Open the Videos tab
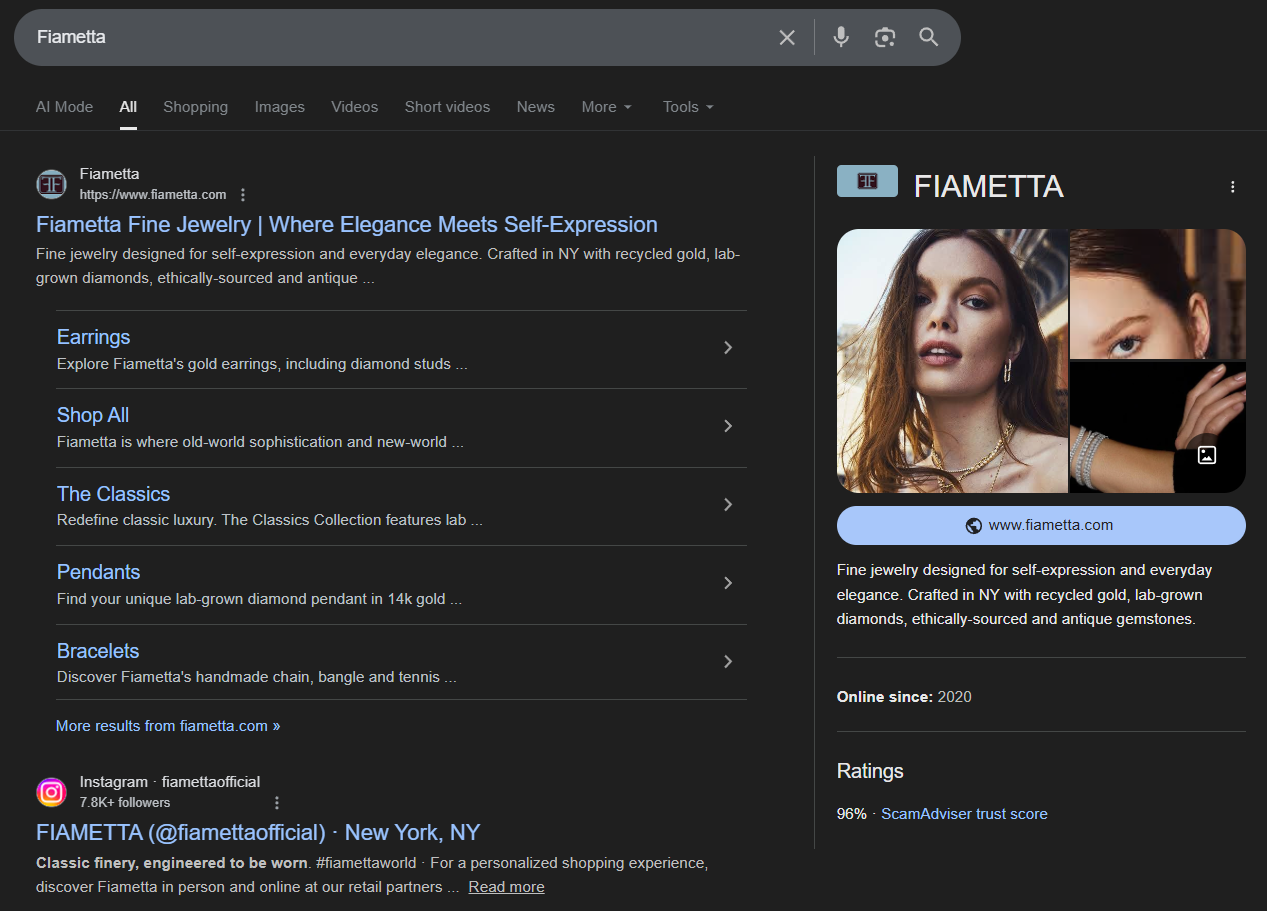Viewport: 1267px width, 911px height. click(x=355, y=107)
